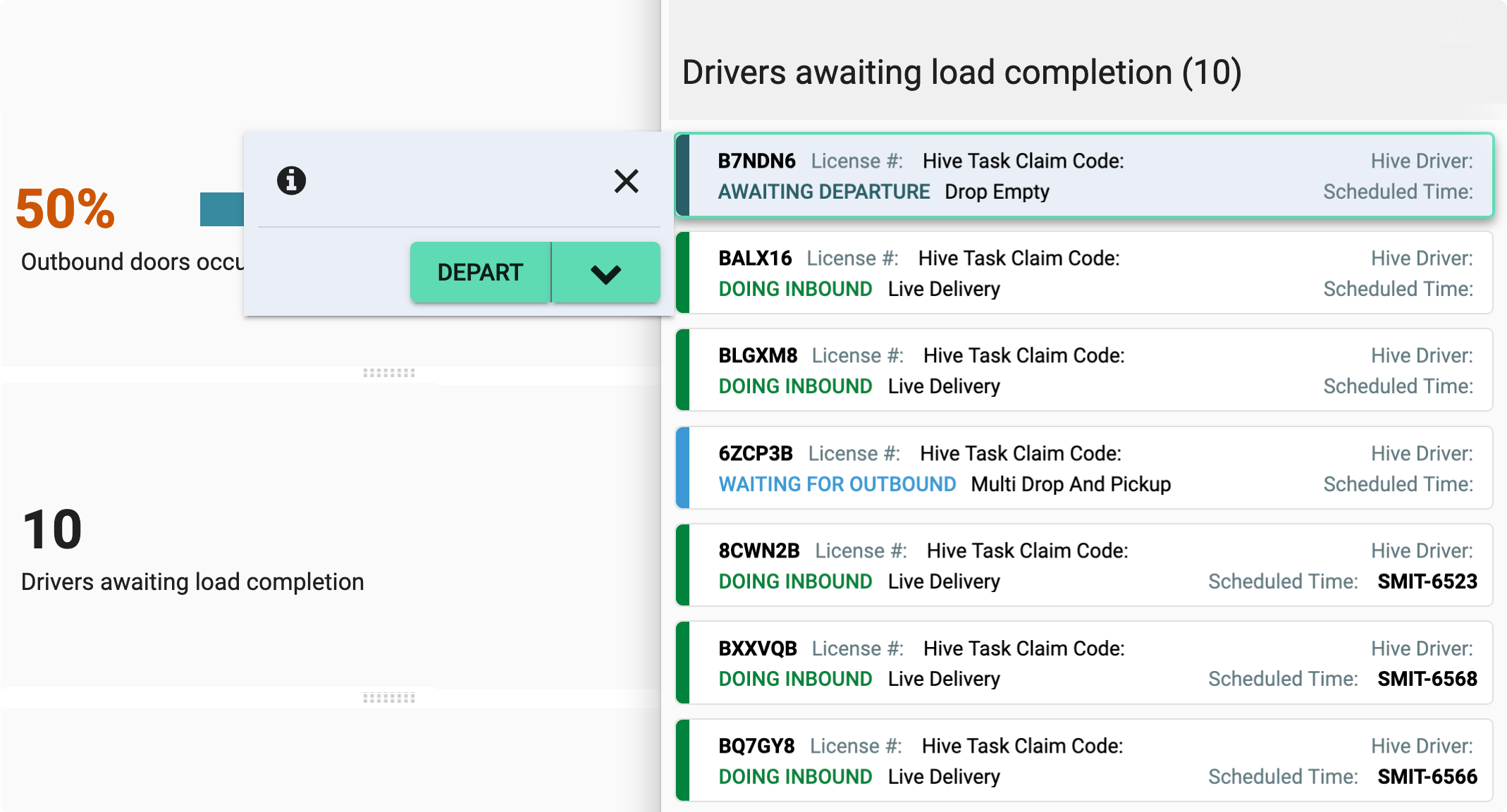This screenshot has height=812, width=1507.
Task: Click the Multi Drop And Pickup label
Action: [x=1071, y=484]
